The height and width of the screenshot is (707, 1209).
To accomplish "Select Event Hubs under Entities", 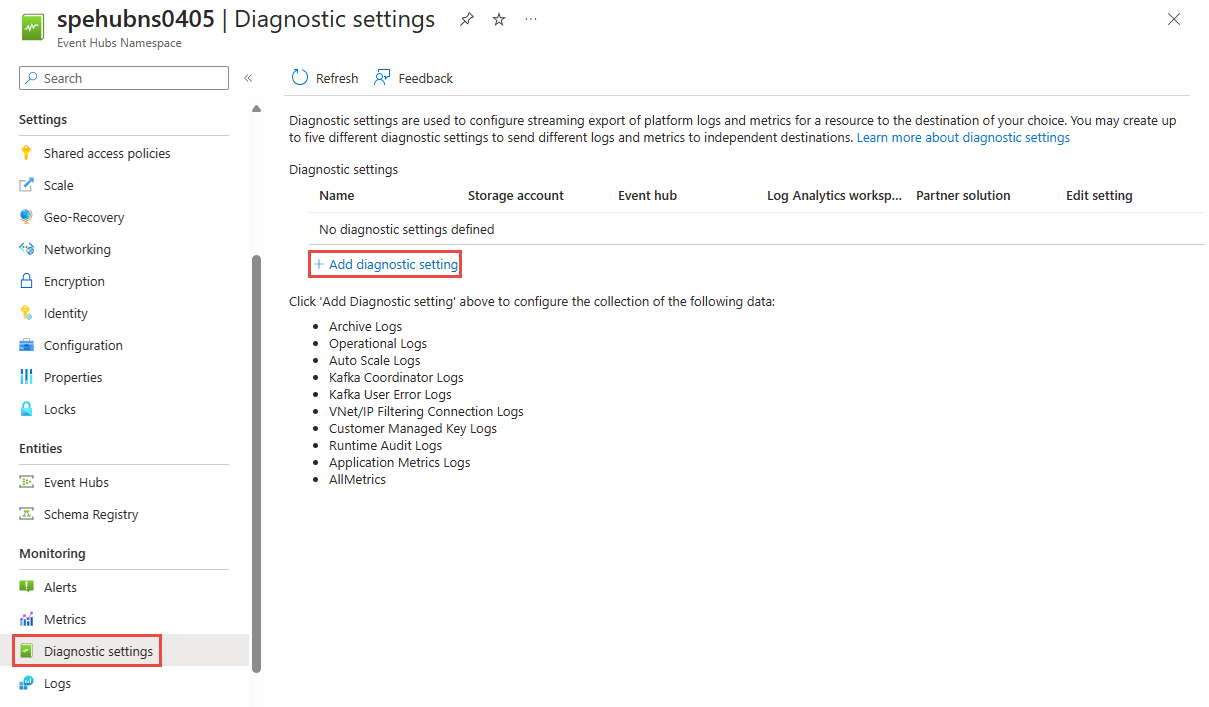I will tap(76, 482).
